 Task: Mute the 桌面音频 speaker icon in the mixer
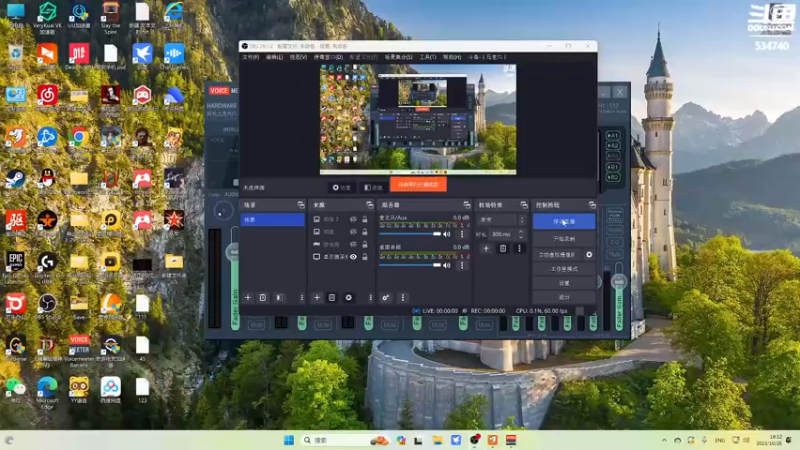click(x=447, y=265)
